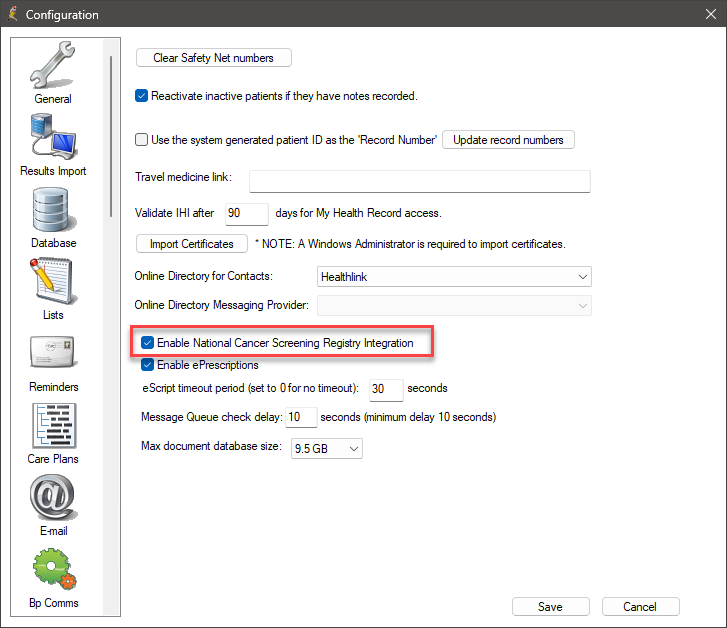This screenshot has height=628, width=727.
Task: Open the E-mail at-sign icon
Action: pyautogui.click(x=53, y=498)
